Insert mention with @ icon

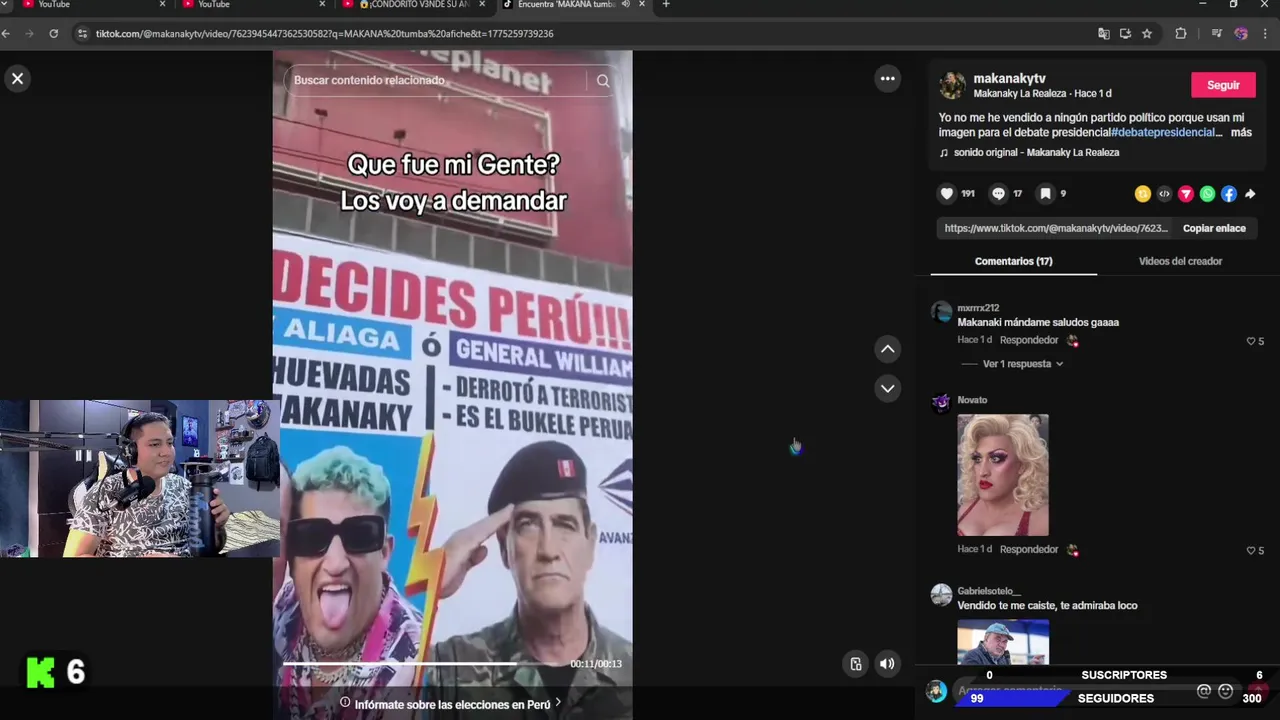tap(1204, 691)
